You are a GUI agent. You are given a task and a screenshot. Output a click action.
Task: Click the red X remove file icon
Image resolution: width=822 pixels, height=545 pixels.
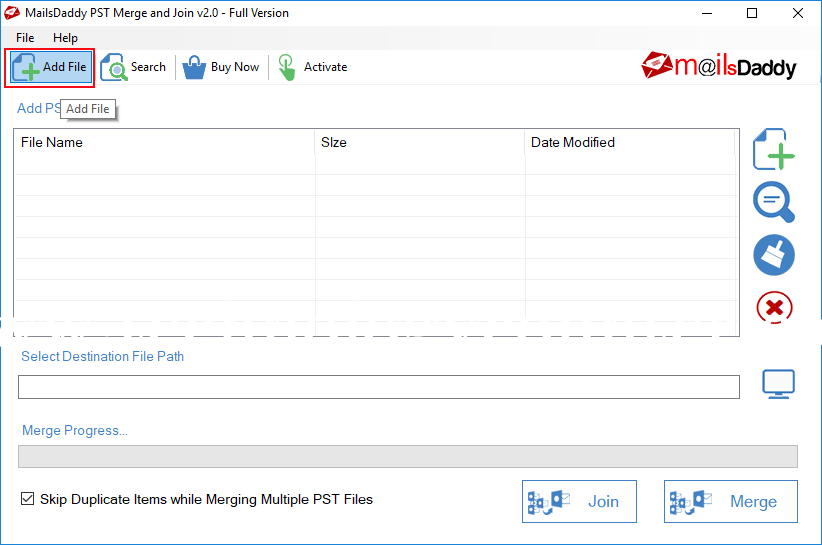pyautogui.click(x=774, y=307)
